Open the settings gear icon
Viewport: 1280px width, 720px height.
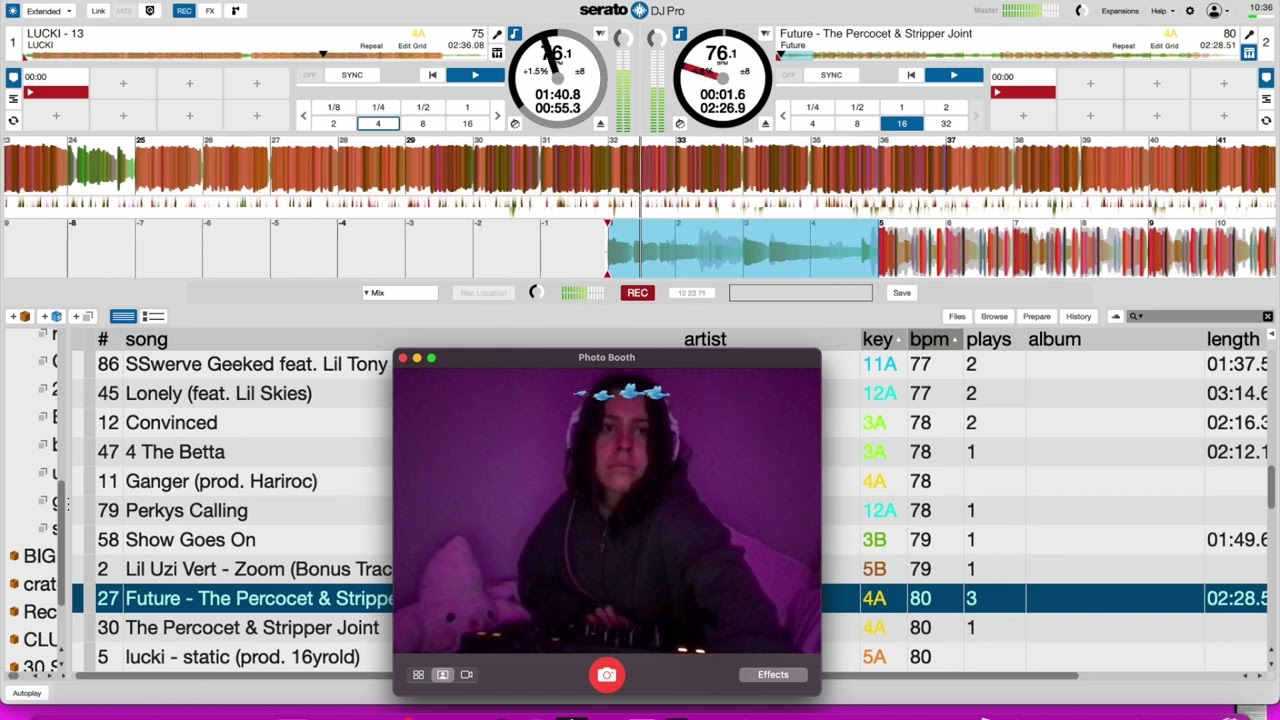pos(1190,11)
